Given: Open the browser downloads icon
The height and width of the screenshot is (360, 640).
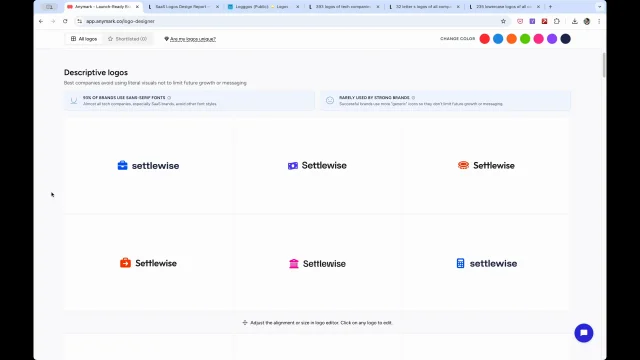Looking at the screenshot, I should 575,21.
